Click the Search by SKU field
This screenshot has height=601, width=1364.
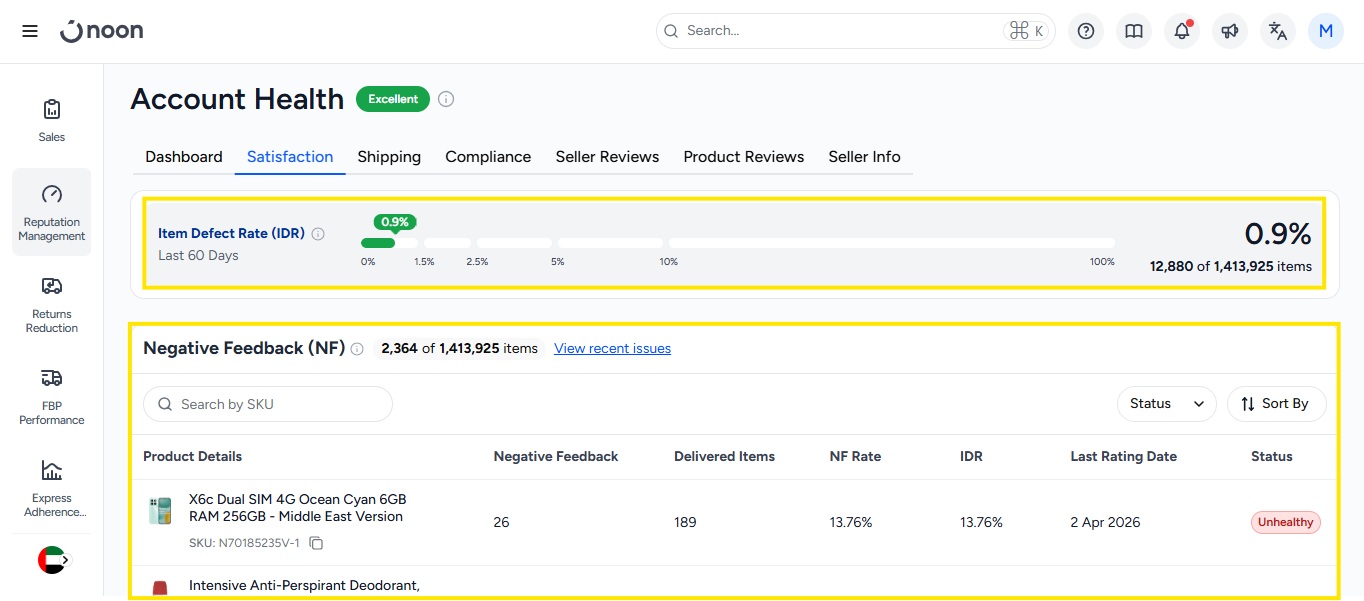click(x=268, y=404)
